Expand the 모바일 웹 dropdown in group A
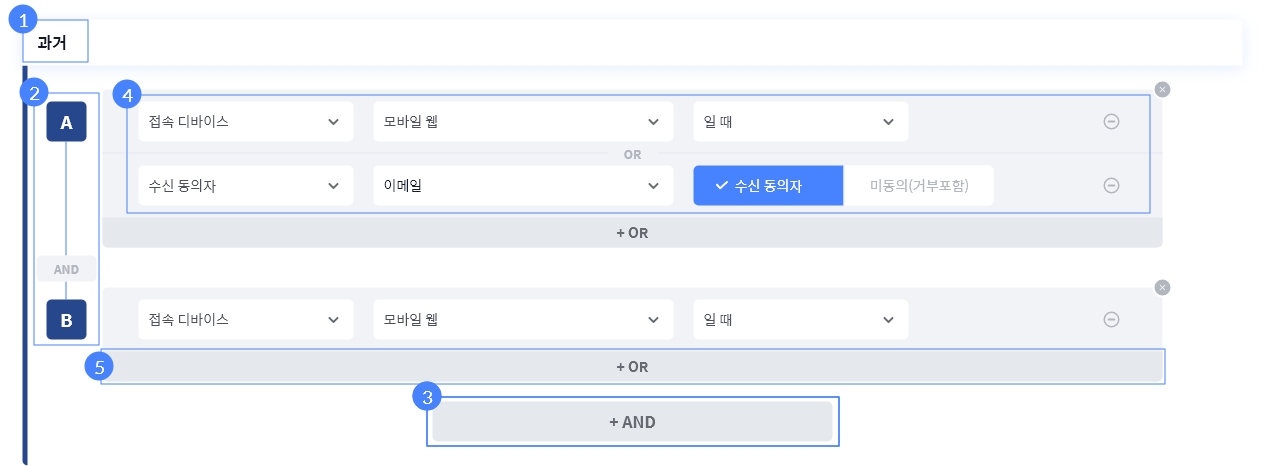The image size is (1265, 466). [x=521, y=121]
